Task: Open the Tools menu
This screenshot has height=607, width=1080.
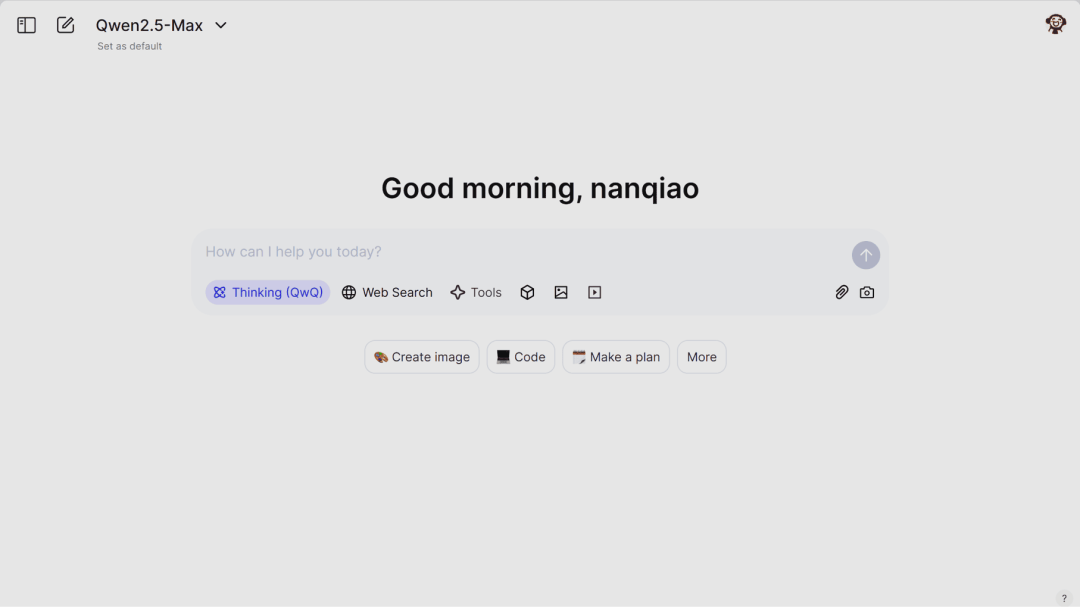Action: coord(476,292)
